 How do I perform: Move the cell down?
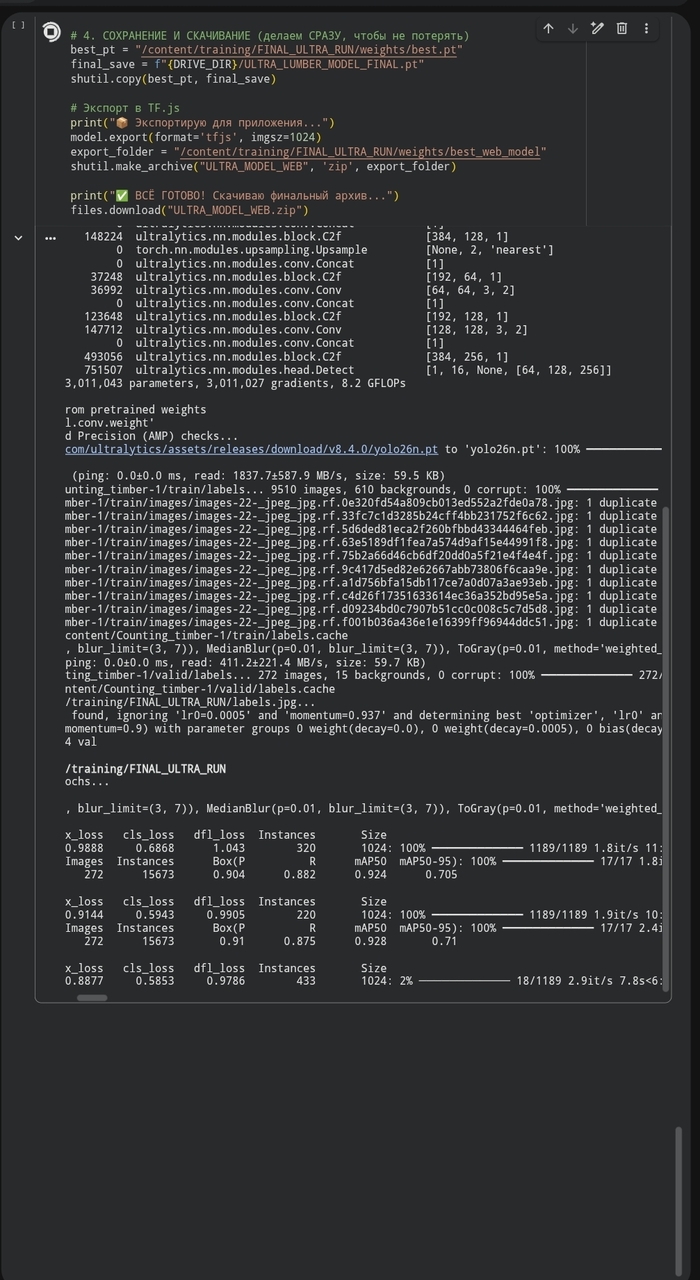[x=573, y=29]
